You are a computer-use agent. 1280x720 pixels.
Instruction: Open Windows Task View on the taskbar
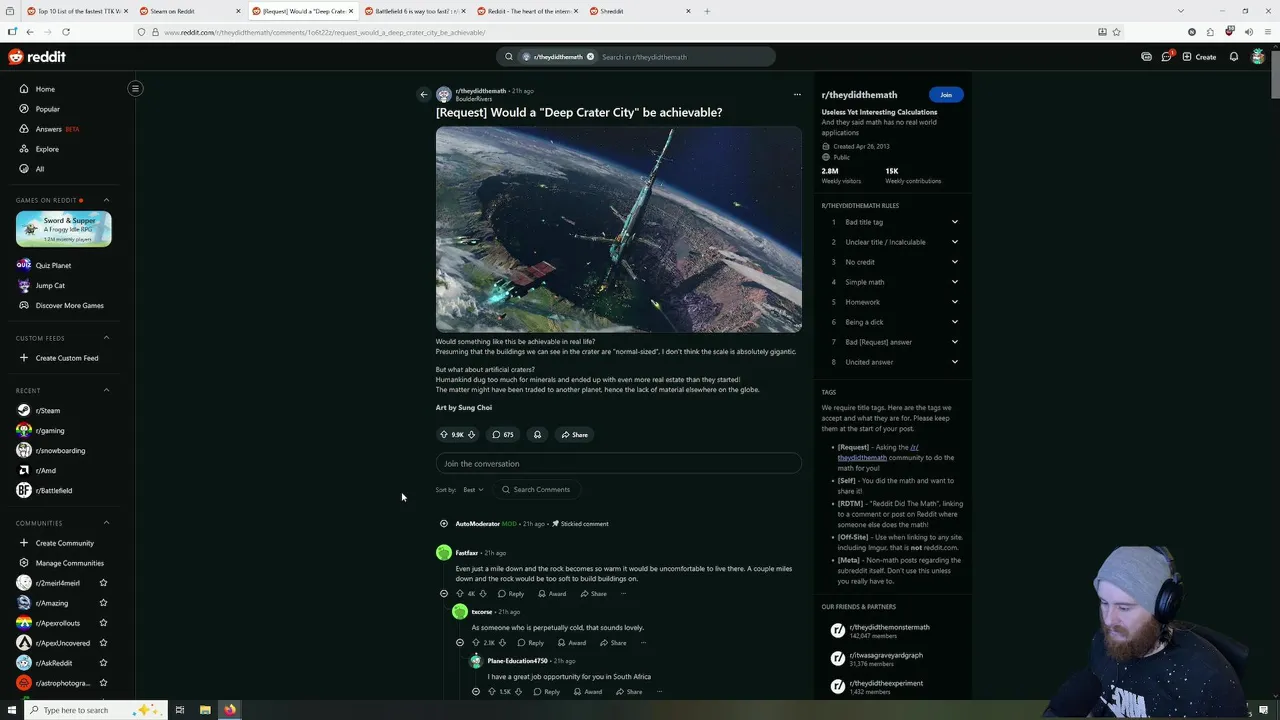(x=180, y=710)
